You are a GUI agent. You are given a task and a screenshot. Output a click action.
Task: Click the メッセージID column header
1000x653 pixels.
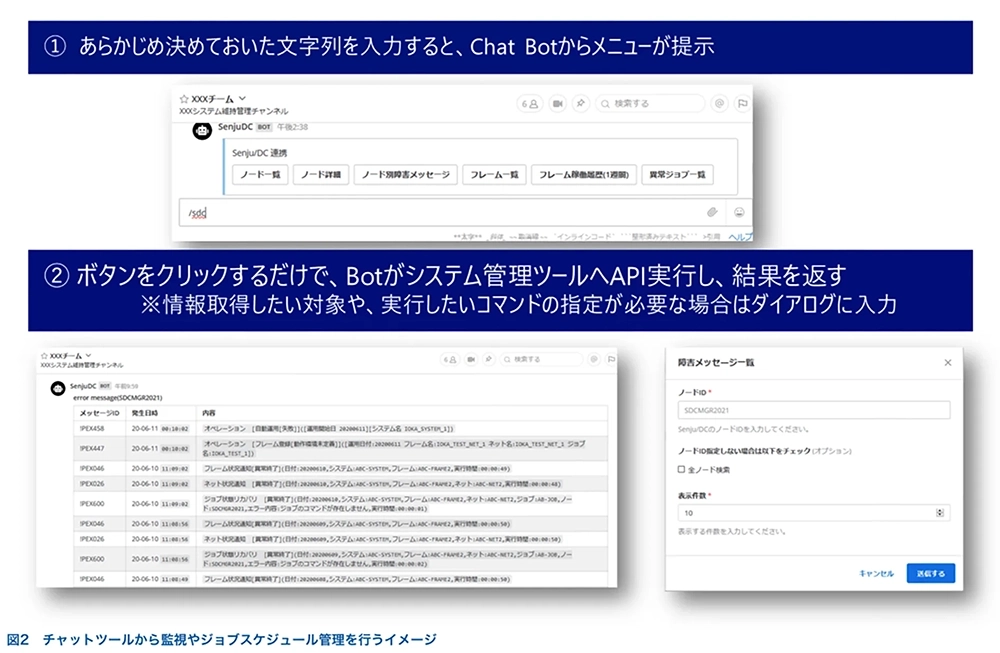(99, 413)
